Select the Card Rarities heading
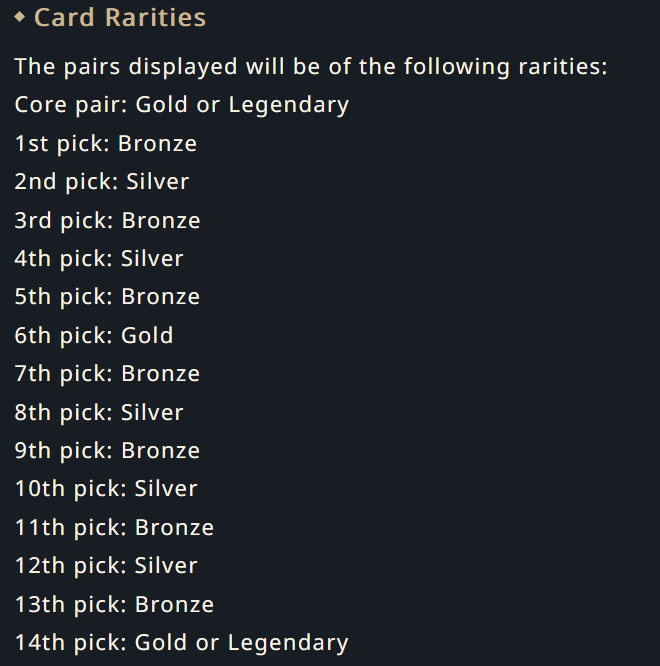Image resolution: width=660 pixels, height=666 pixels. coord(120,18)
